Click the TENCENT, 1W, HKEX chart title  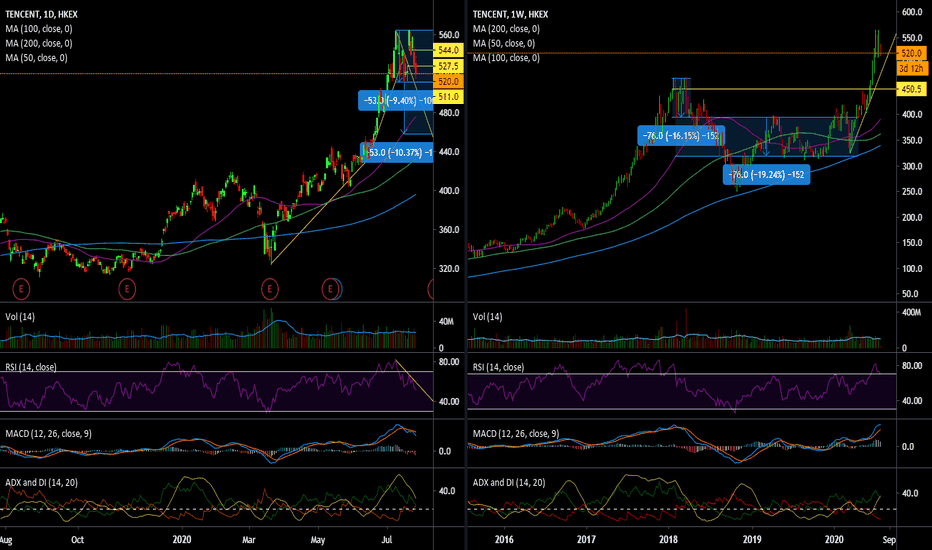pyautogui.click(x=511, y=14)
